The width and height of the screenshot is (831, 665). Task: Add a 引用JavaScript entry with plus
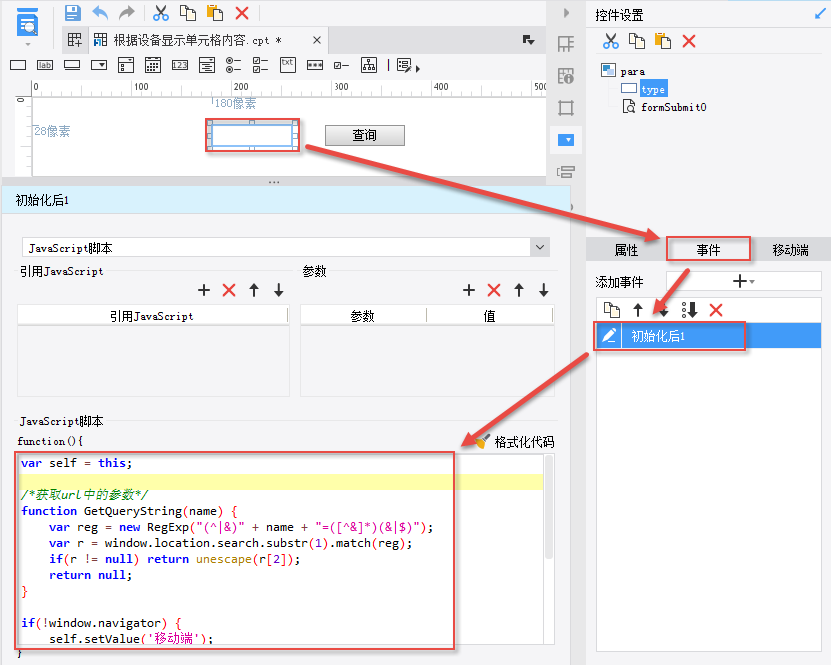204,290
